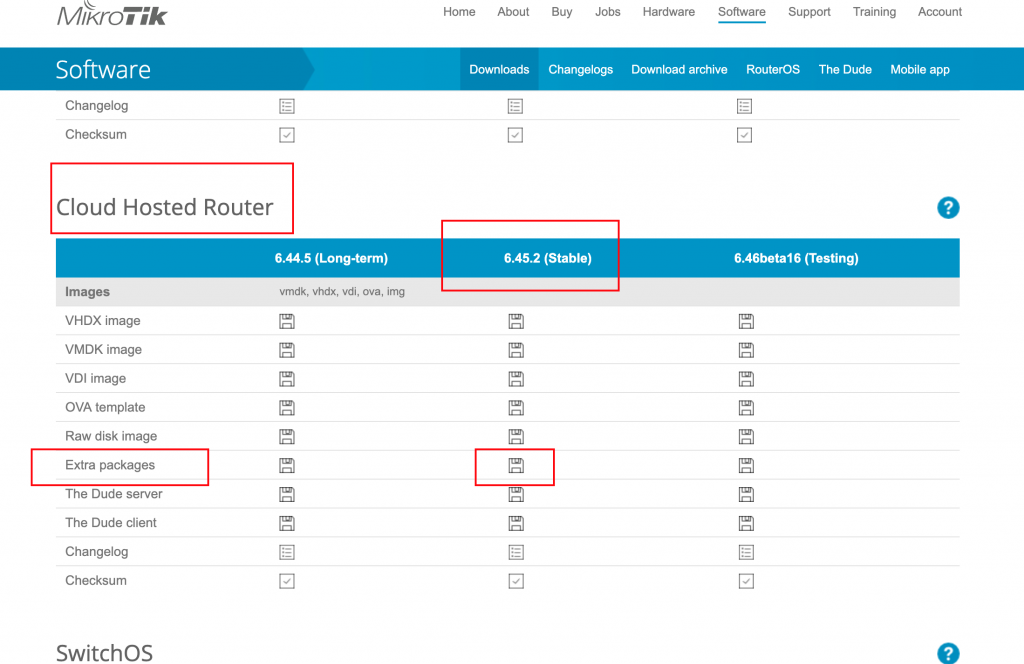Download The Dude server for 6.46beta16 Testing
Viewport: 1024px width, 664px height.
pyautogui.click(x=746, y=494)
